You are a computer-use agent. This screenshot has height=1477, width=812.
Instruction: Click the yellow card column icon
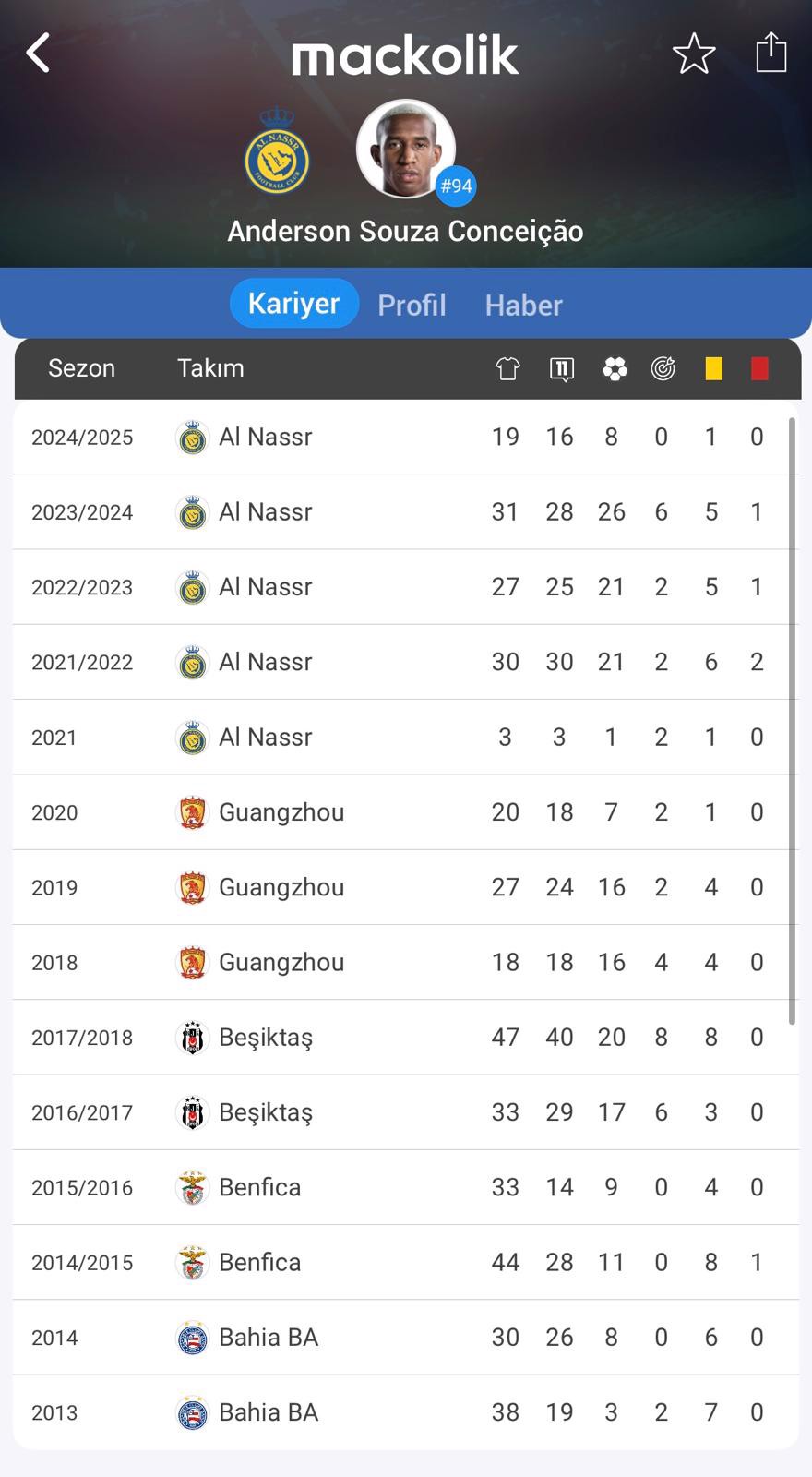point(713,368)
